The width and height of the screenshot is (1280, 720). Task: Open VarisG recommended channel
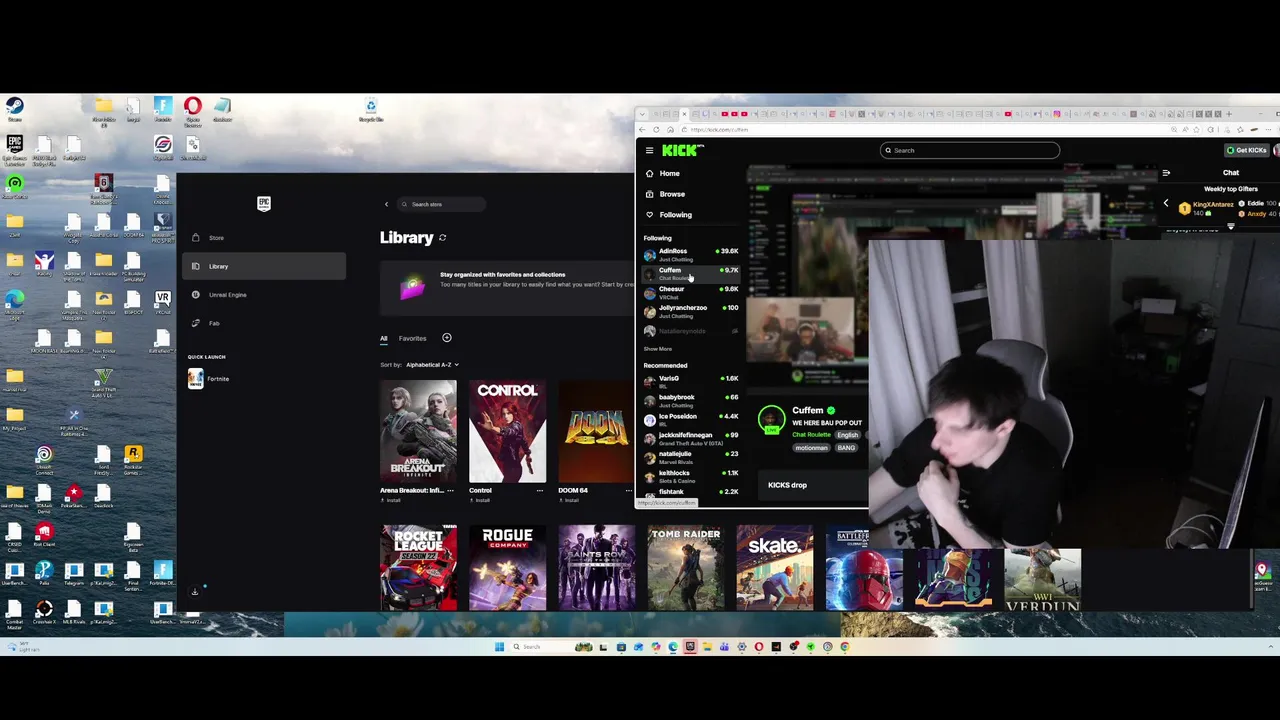pos(691,381)
